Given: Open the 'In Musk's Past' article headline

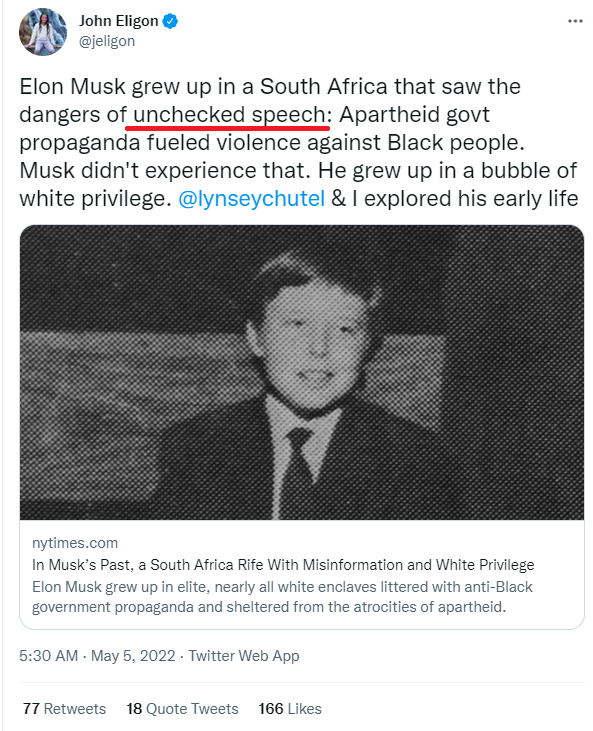Looking at the screenshot, I should [283, 565].
